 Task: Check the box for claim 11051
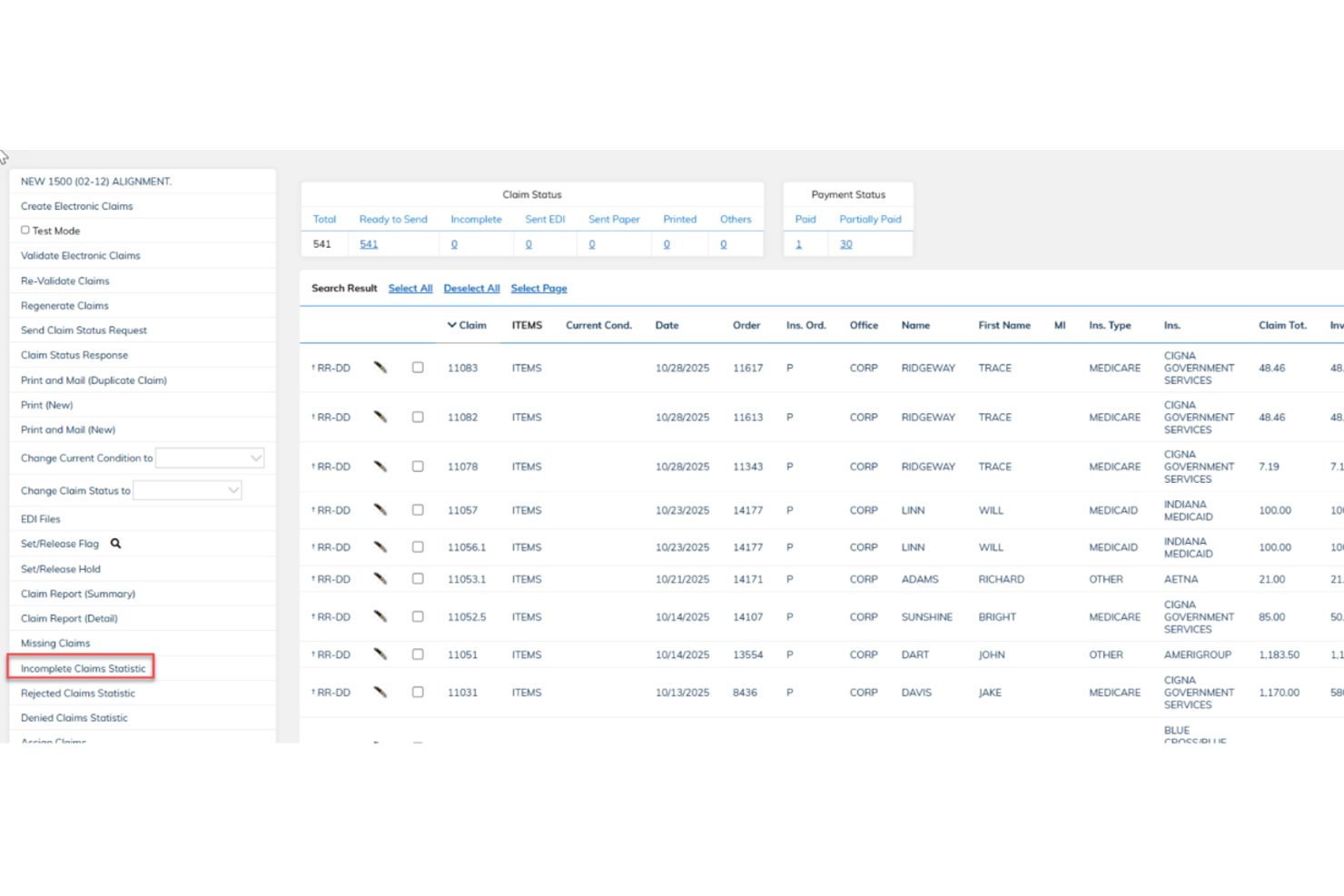pyautogui.click(x=418, y=655)
